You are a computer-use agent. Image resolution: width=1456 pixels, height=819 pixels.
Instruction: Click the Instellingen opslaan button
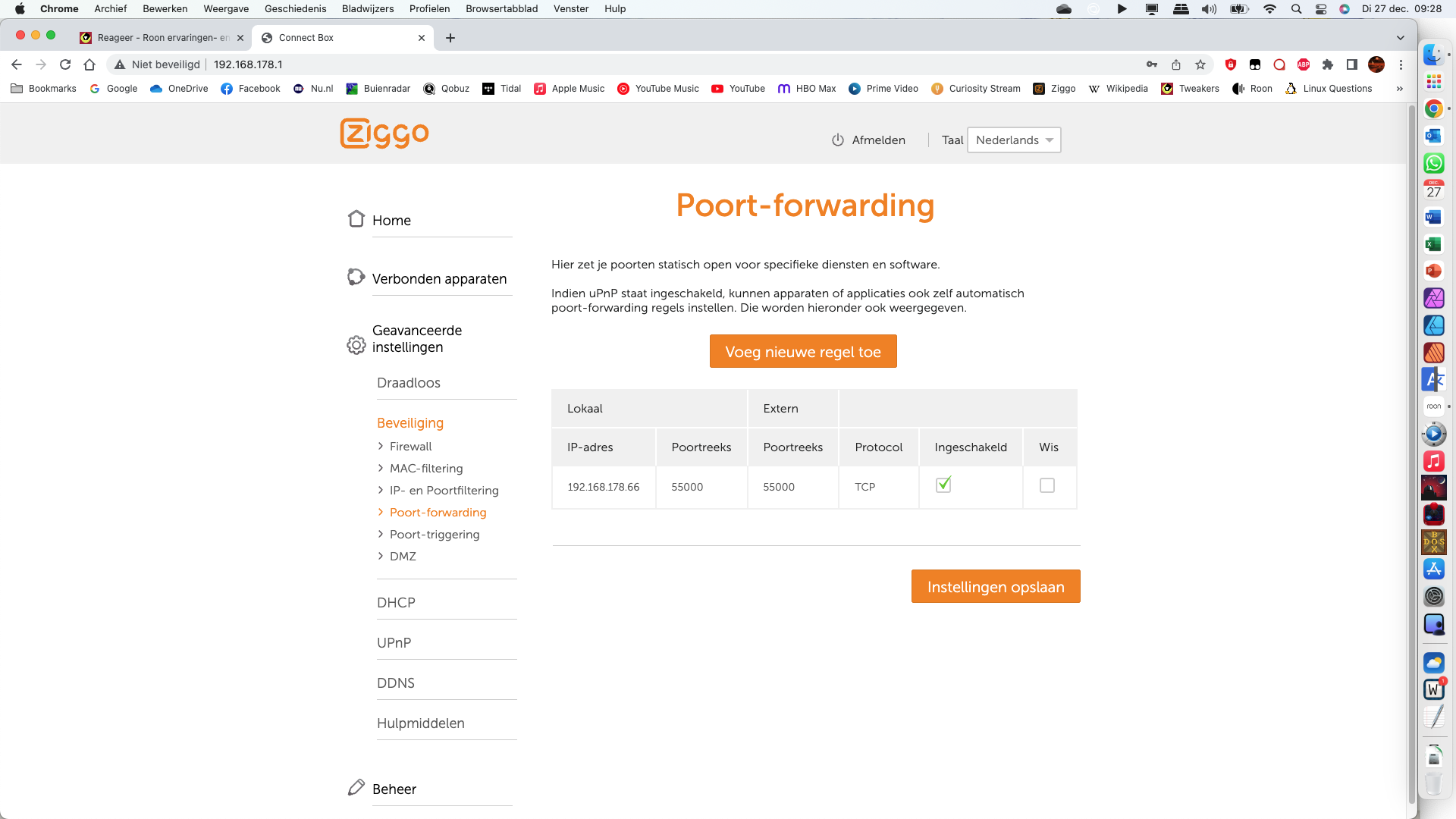tap(996, 586)
